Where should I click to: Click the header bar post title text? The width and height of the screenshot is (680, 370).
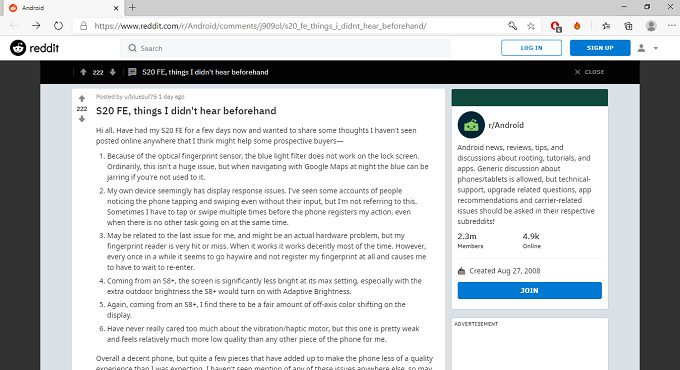[x=205, y=72]
